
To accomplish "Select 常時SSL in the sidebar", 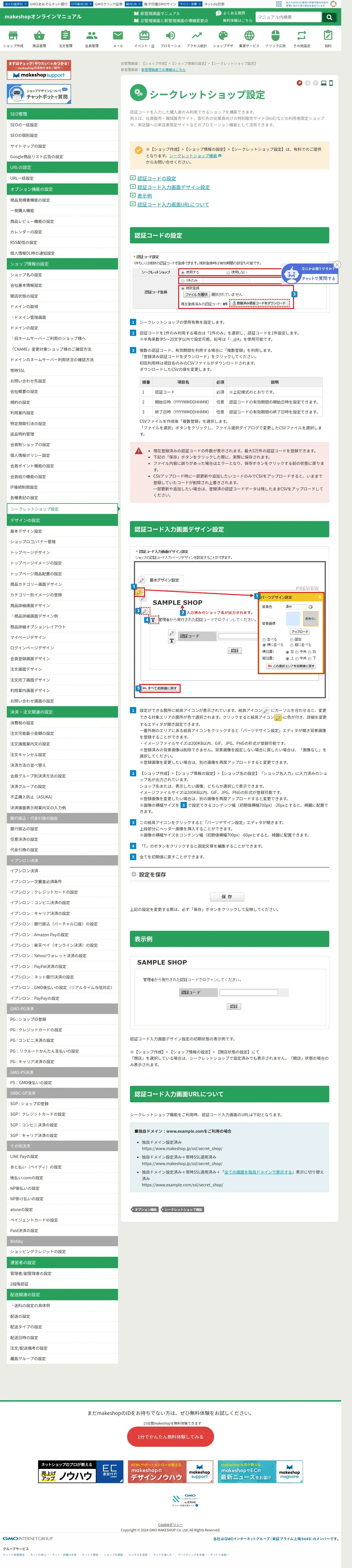I will point(62,370).
